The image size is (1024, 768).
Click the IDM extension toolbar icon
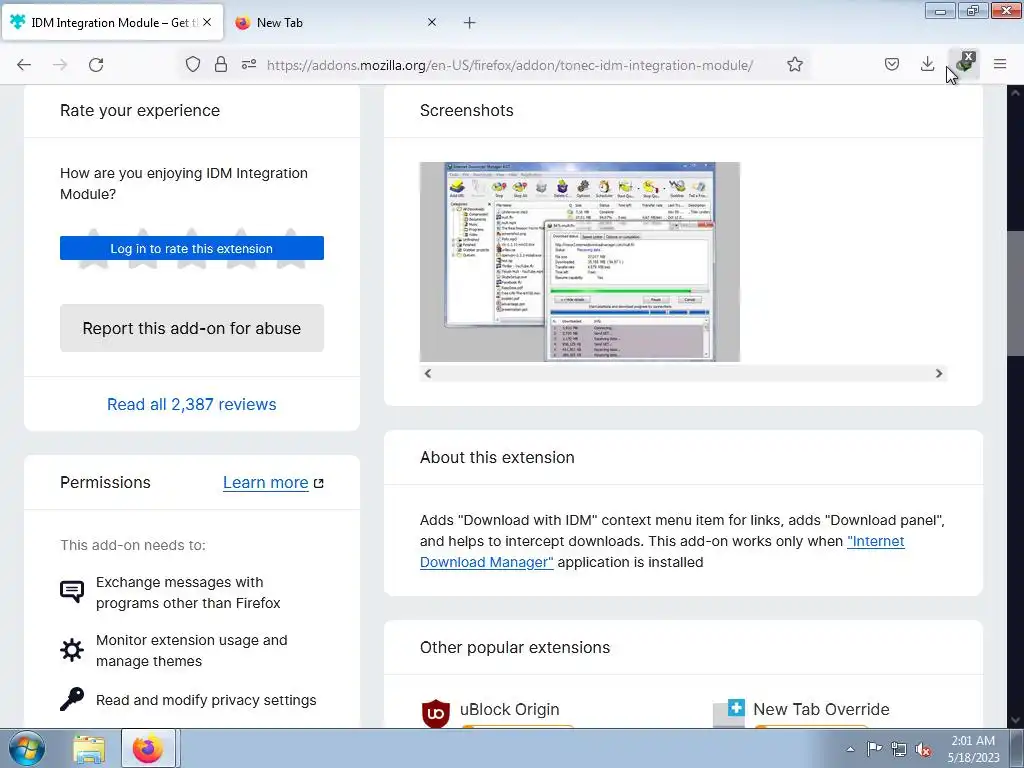(x=964, y=64)
